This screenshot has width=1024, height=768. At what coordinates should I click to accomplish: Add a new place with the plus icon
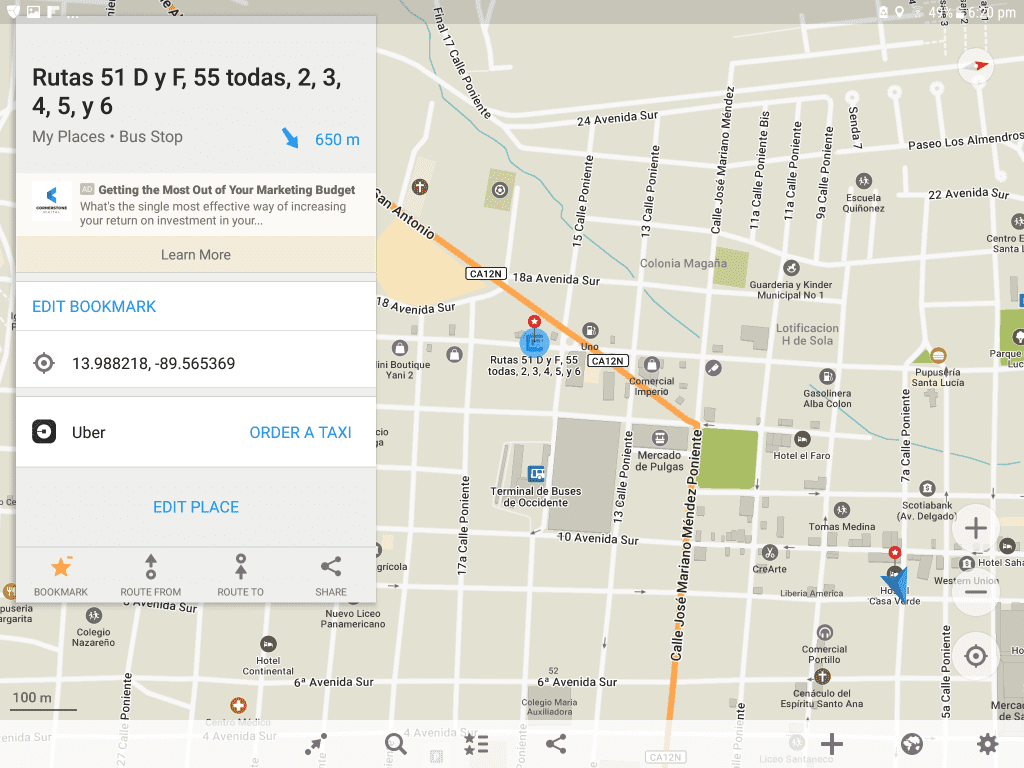click(831, 744)
